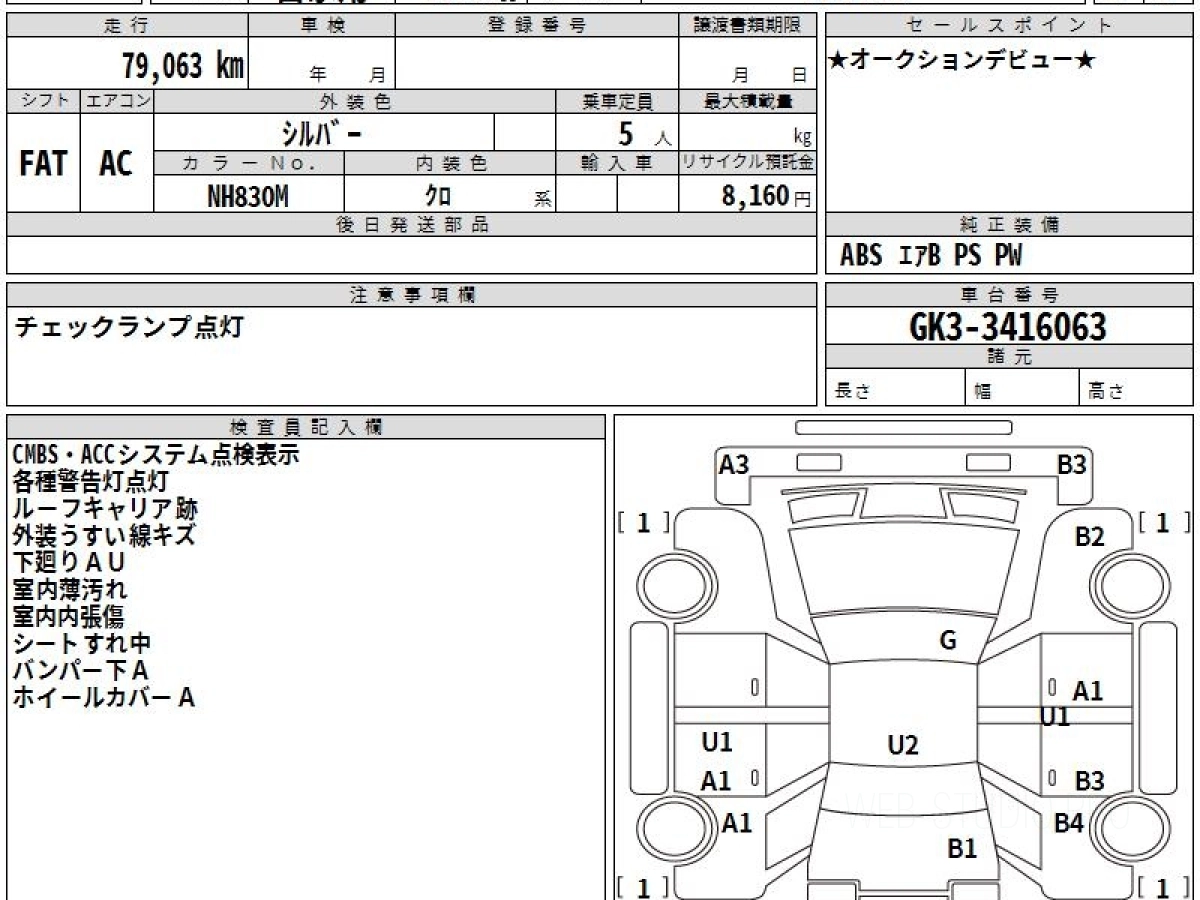Viewport: 1200px width, 900px height.
Task: Select the バンパー下A note line
Action: coord(80,670)
